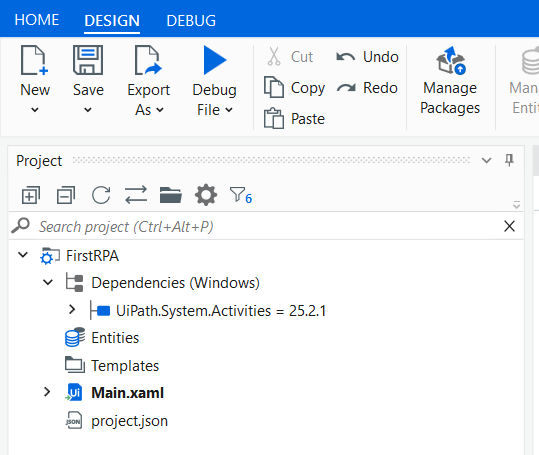Switch to the DESIGN tab

(112, 21)
